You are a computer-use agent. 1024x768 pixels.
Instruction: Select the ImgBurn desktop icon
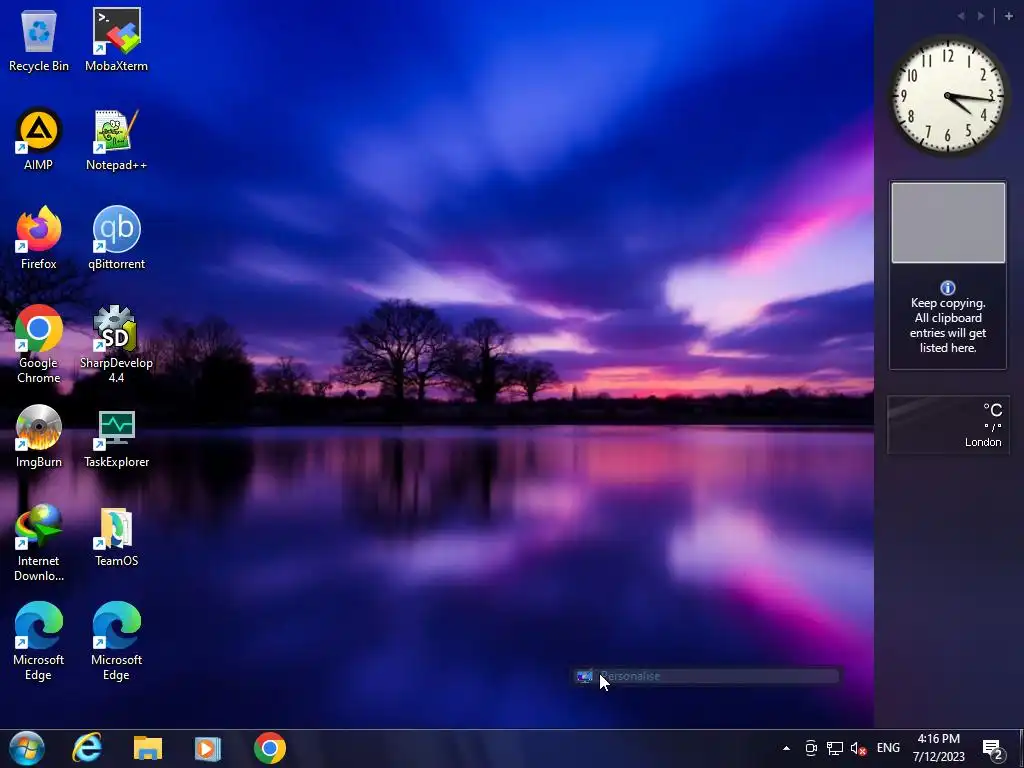39,436
